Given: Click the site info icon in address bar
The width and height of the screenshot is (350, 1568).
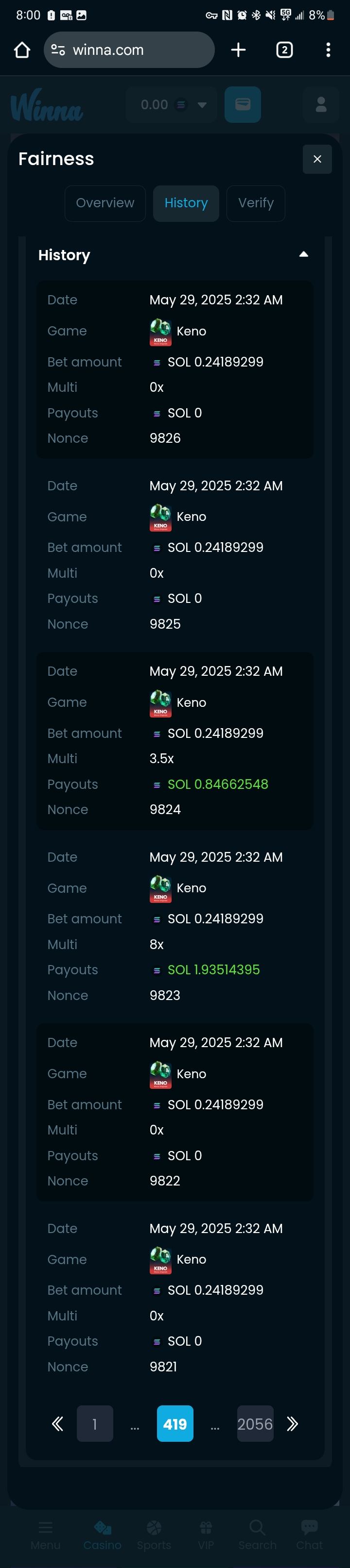Looking at the screenshot, I should [x=58, y=50].
